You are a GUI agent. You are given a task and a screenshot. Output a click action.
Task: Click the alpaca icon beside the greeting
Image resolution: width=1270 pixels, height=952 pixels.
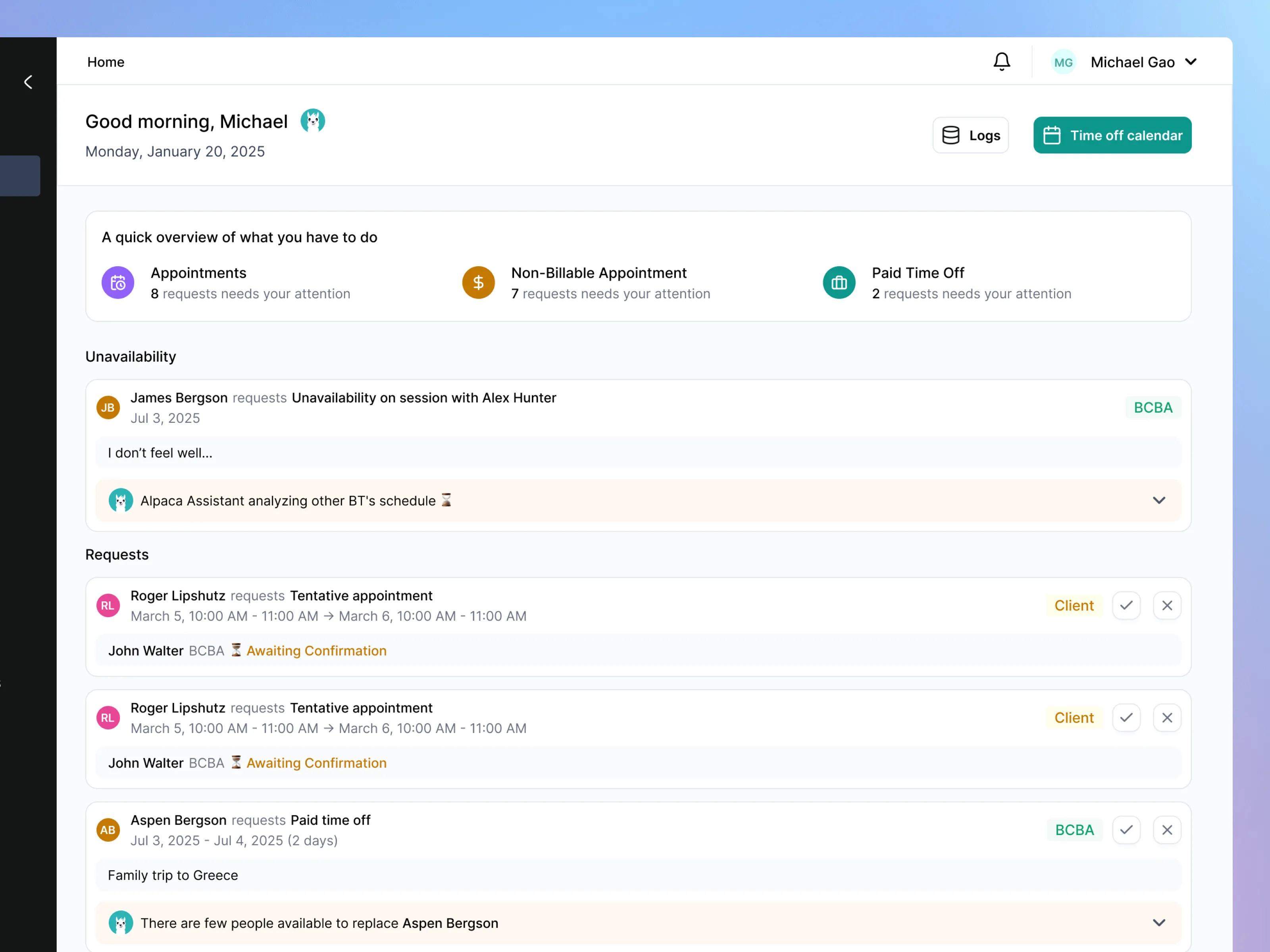tap(313, 121)
